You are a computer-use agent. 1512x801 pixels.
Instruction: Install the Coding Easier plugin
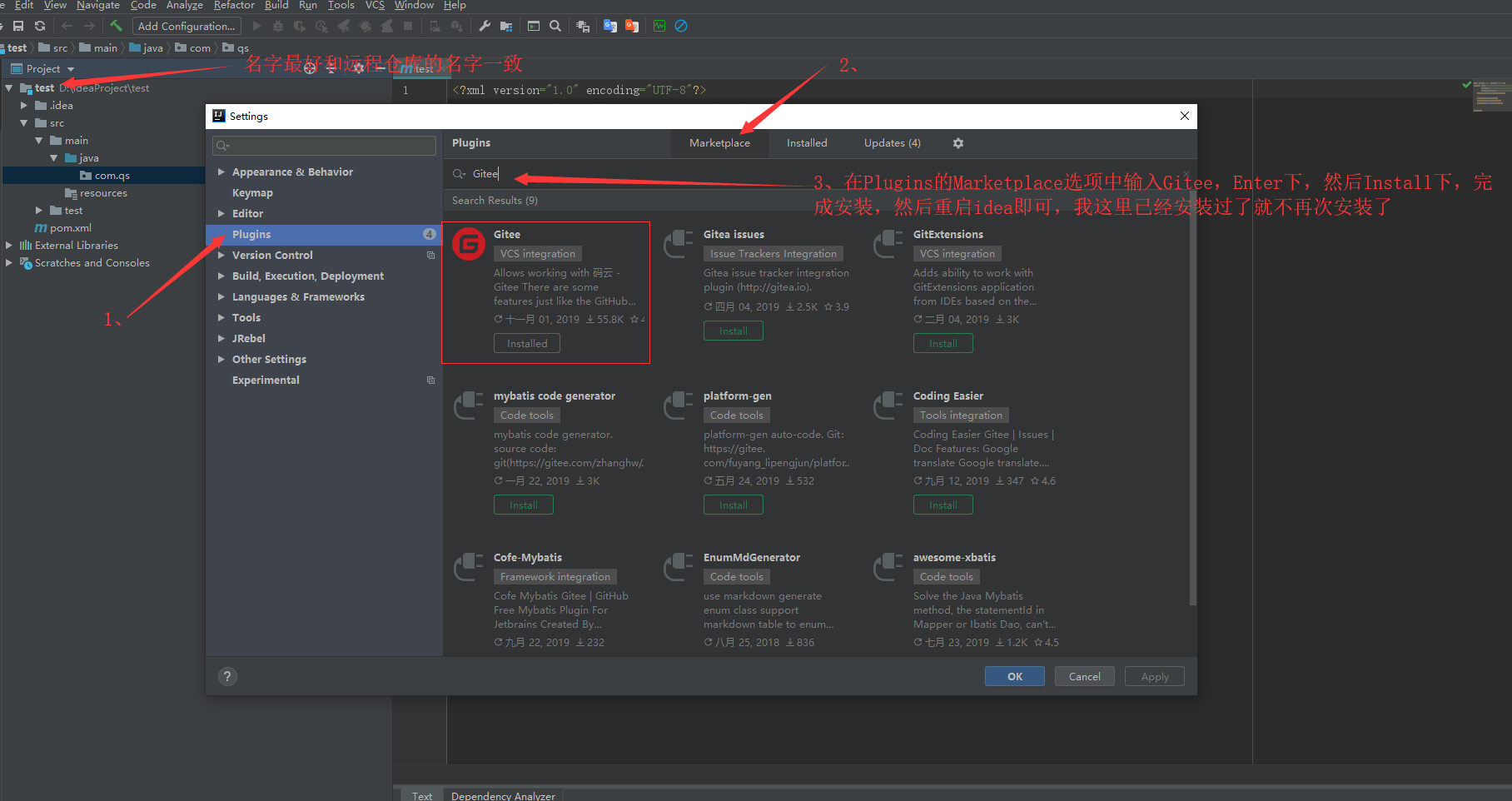click(943, 505)
